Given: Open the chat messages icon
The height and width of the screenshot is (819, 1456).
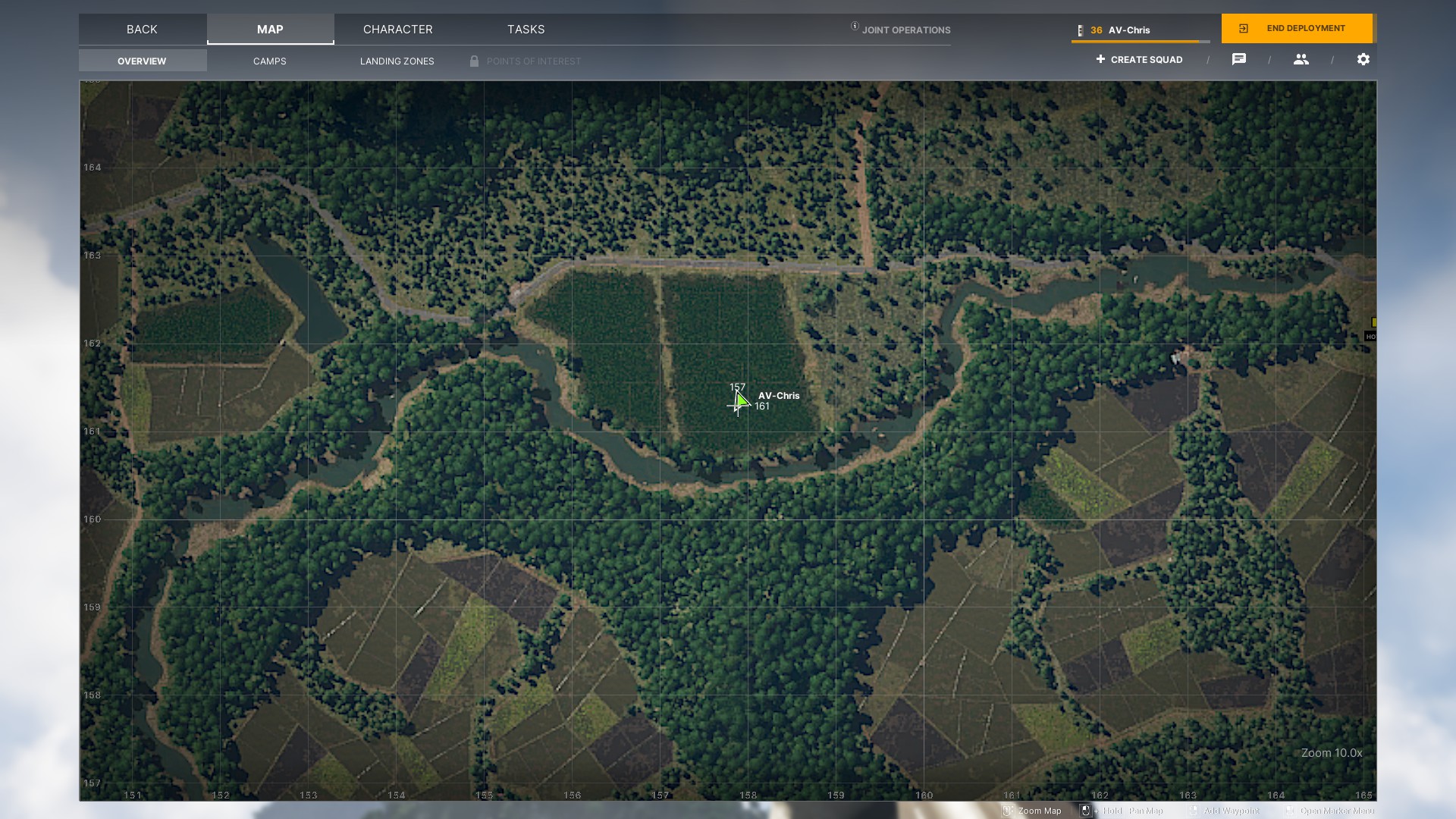Looking at the screenshot, I should [1239, 59].
